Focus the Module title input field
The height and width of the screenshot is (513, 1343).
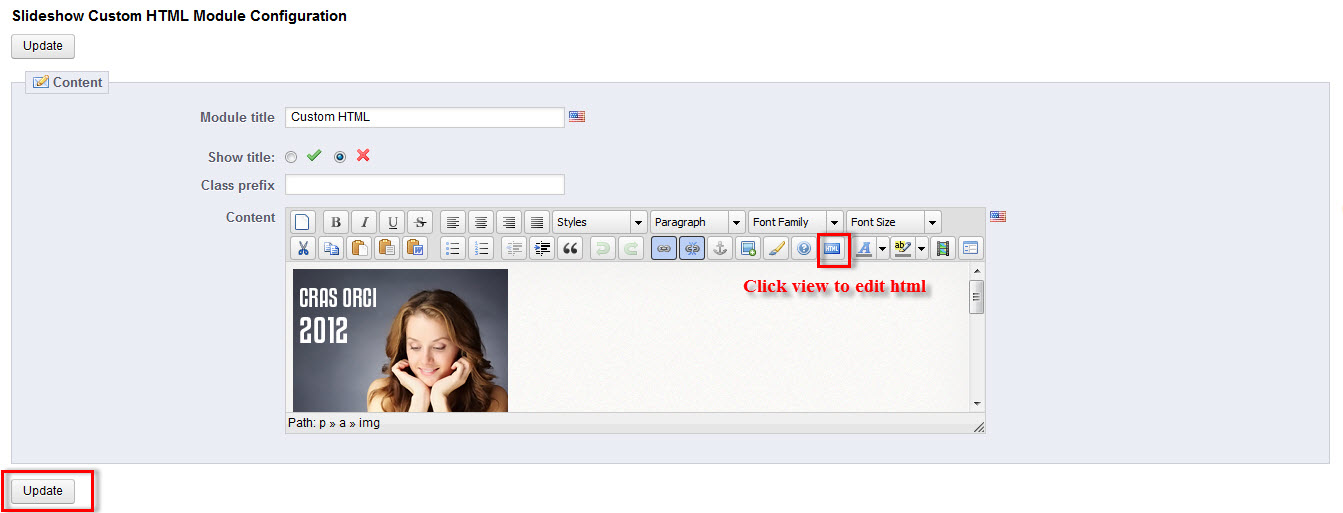[x=425, y=117]
